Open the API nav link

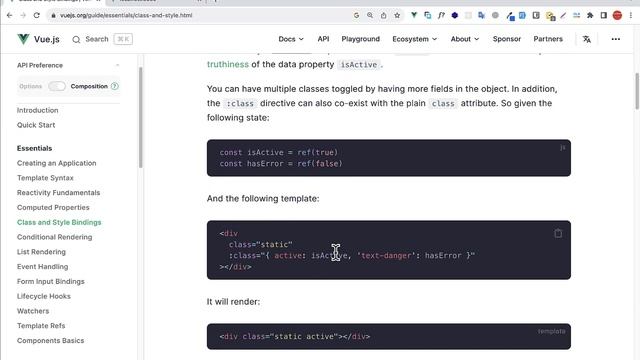click(x=323, y=39)
